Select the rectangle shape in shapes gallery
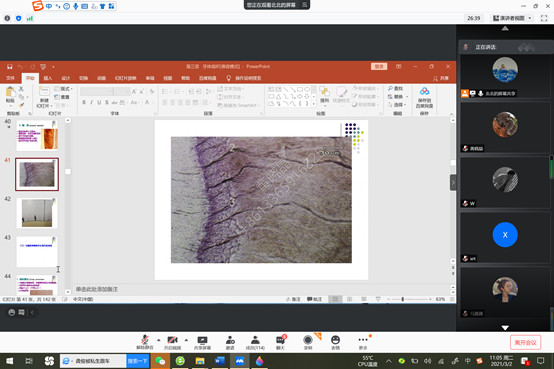This screenshot has width=554, height=369. 300,89
